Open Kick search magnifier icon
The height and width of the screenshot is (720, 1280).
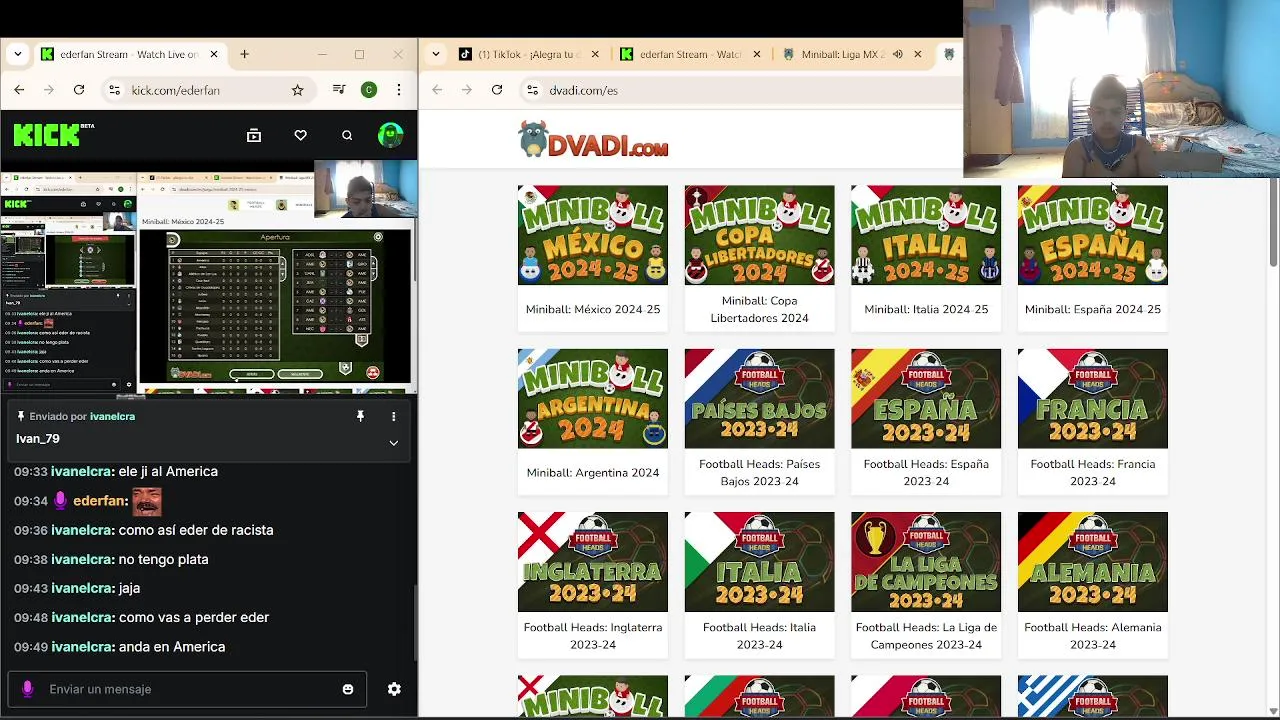point(347,135)
